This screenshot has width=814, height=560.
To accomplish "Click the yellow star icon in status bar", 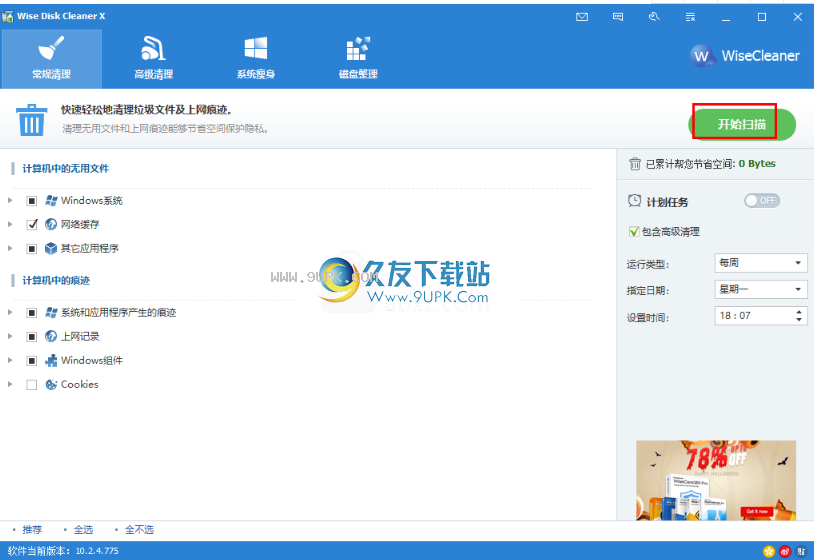I will coord(769,552).
